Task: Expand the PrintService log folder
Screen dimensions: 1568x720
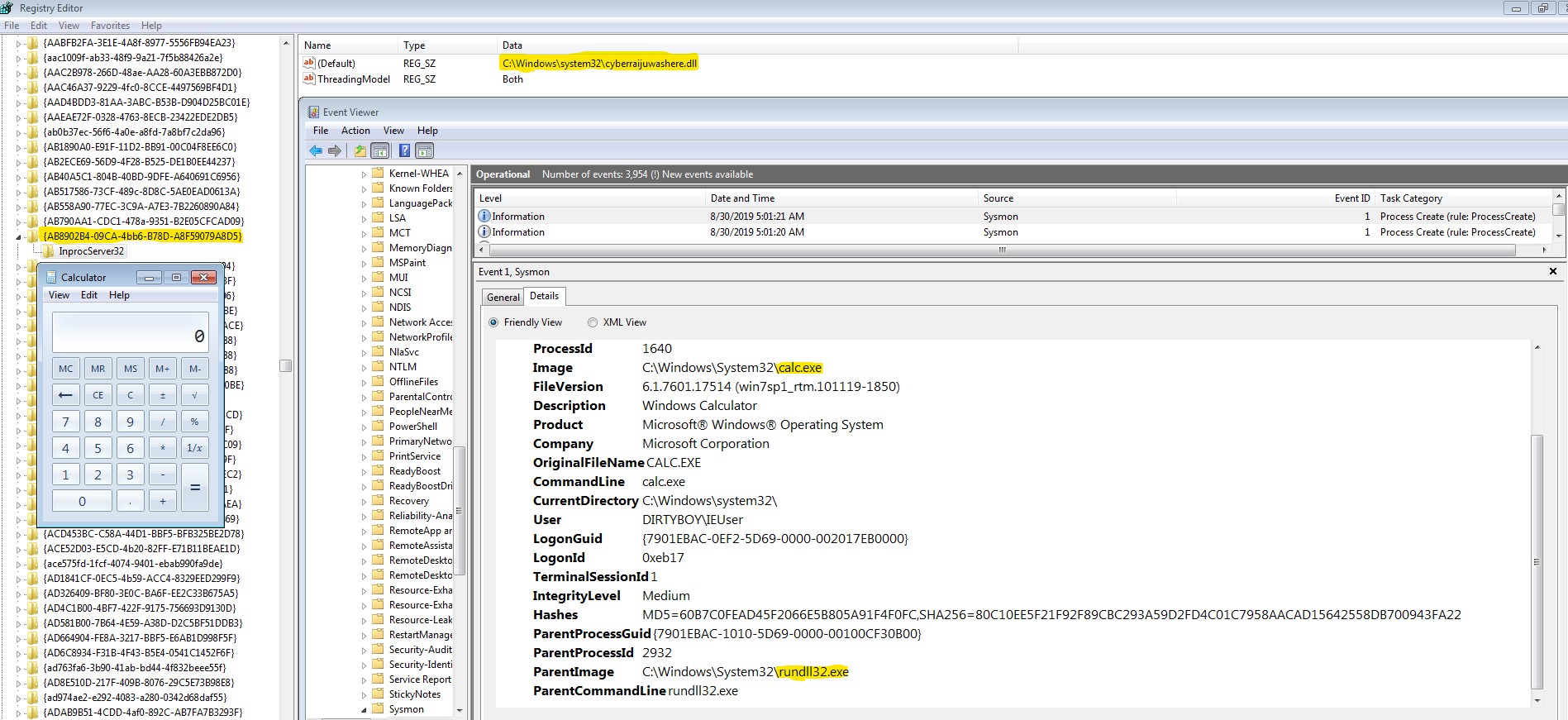Action: coord(364,456)
